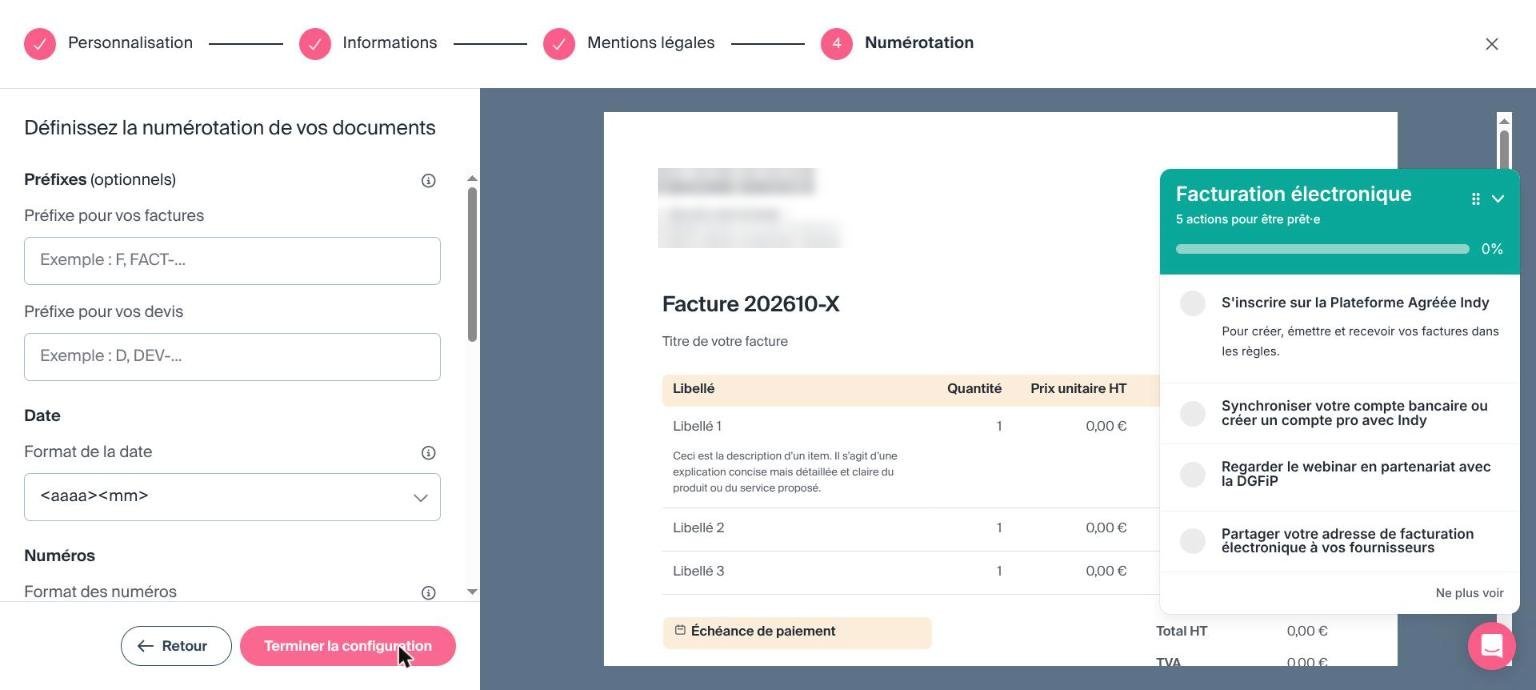Click the step 4 number circle
Viewport: 1536px width, 690px height.
click(x=836, y=44)
